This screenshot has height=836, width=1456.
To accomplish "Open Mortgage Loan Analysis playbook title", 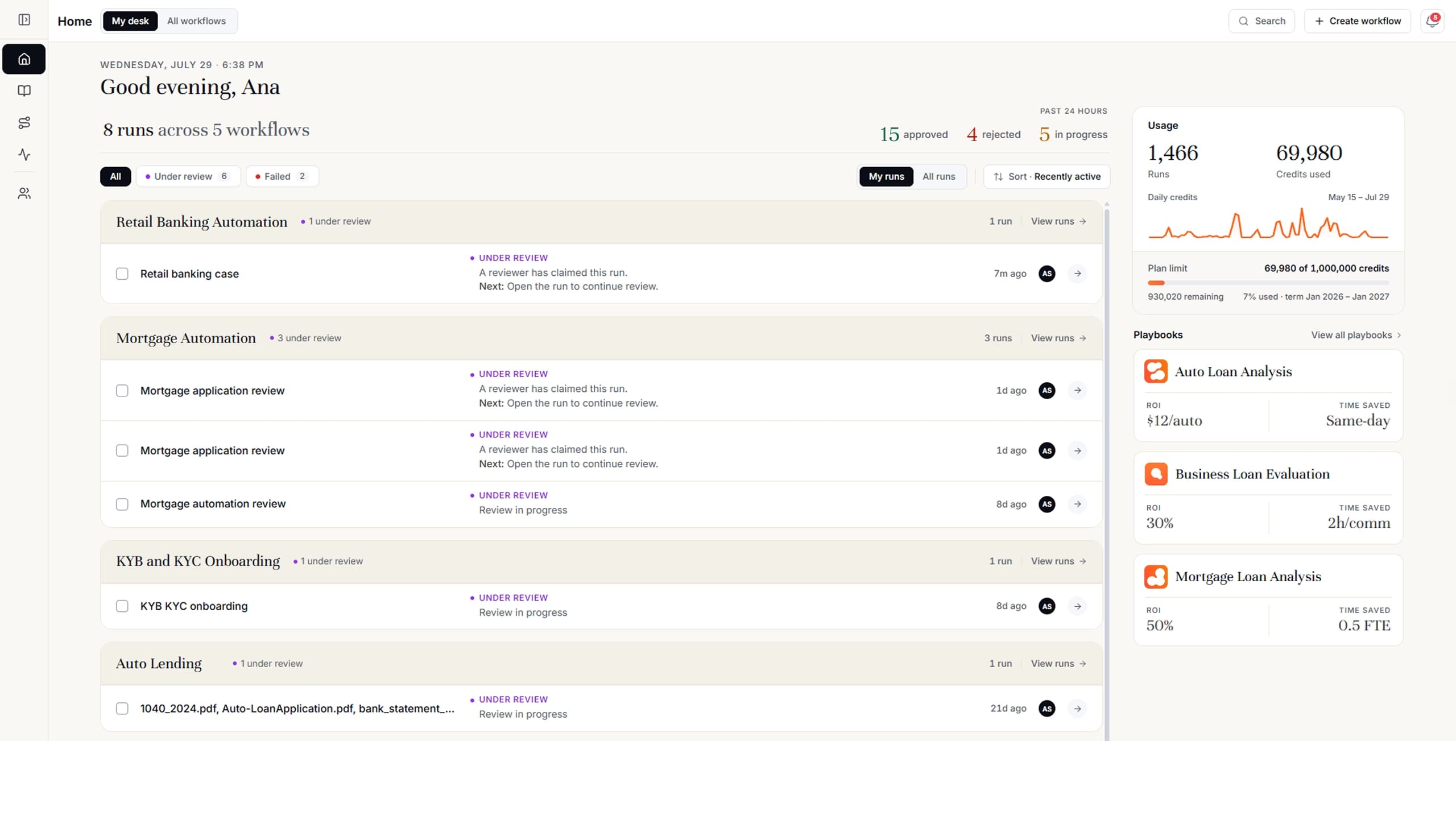I will [1248, 577].
